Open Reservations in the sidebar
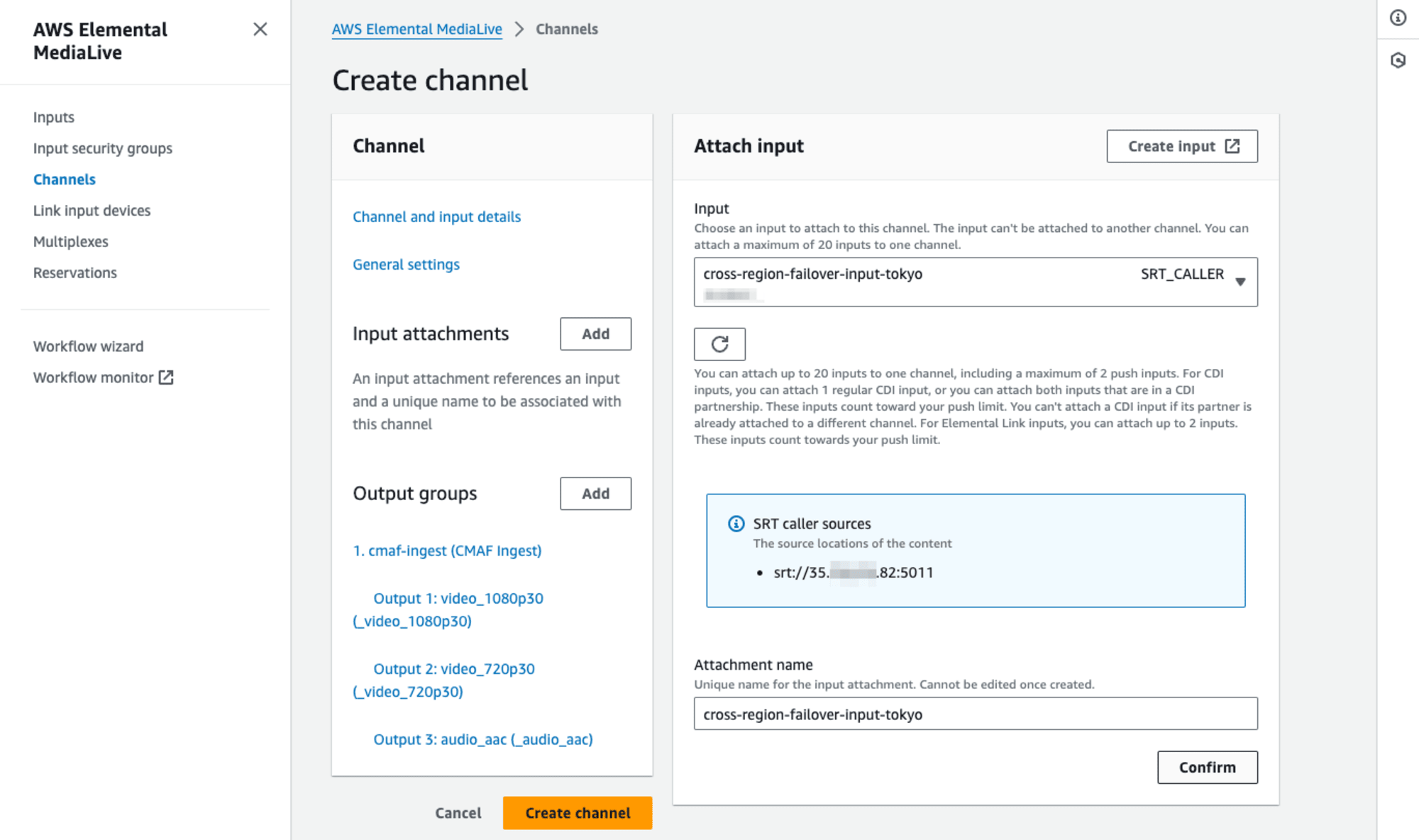 coord(75,273)
